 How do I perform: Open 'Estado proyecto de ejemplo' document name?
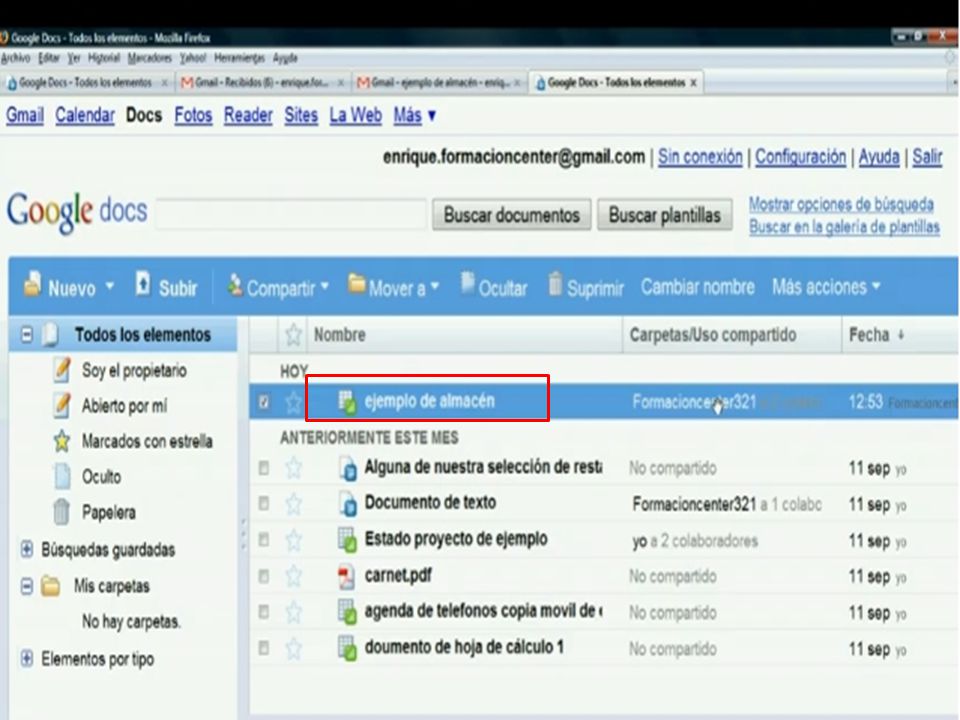[456, 539]
